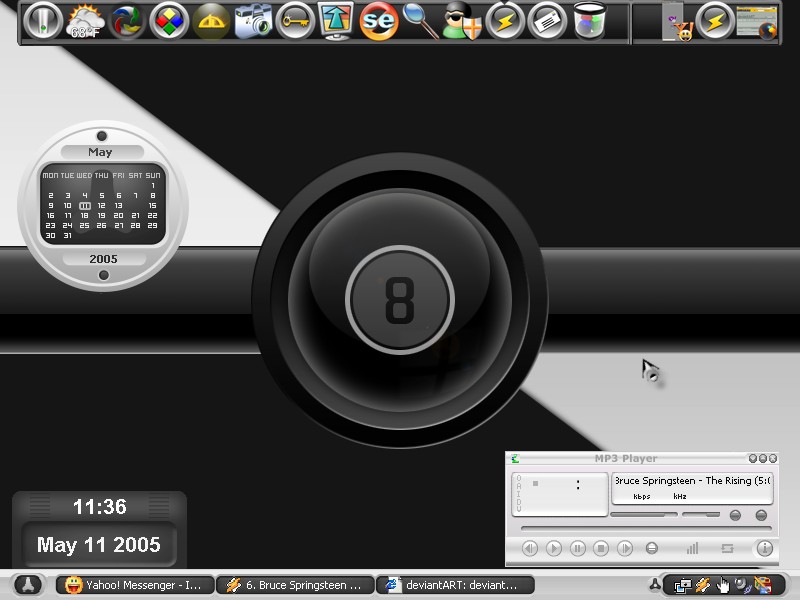Click the pause button in MP3 Player
Screen dimensions: 800x600
[578, 548]
